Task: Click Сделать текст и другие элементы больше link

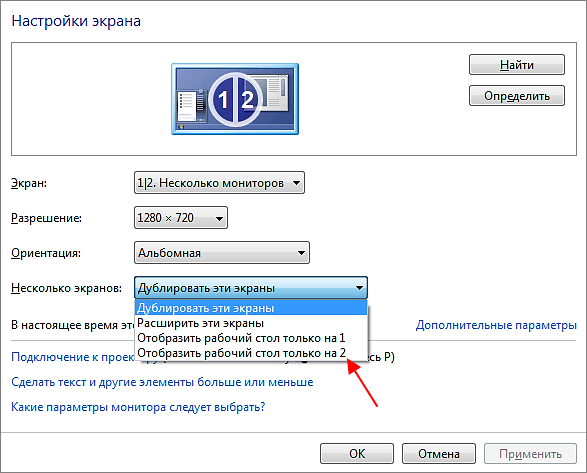Action: [x=162, y=382]
